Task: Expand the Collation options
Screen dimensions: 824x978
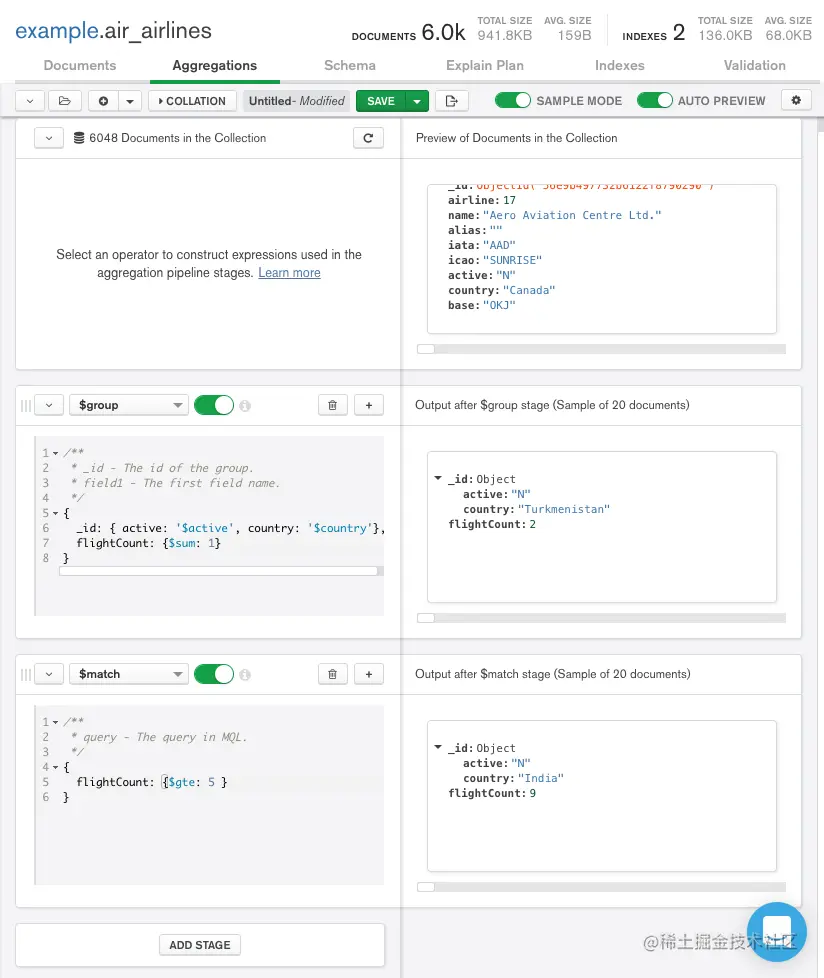Action: [x=192, y=100]
